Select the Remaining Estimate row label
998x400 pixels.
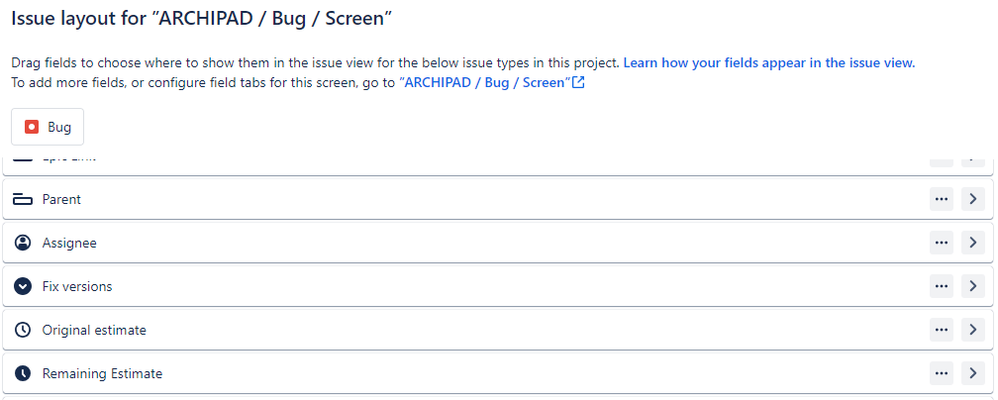pyautogui.click(x=102, y=373)
